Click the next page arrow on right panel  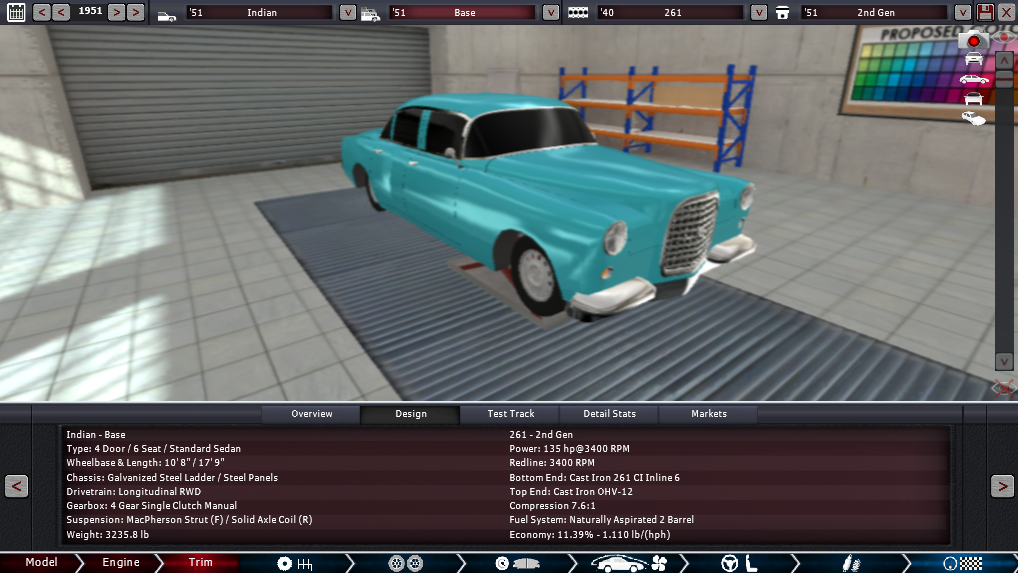tap(1001, 486)
